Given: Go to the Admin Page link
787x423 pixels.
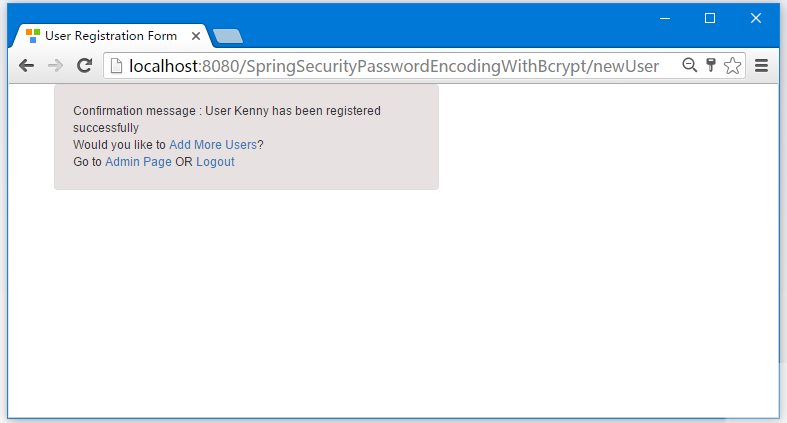Looking at the screenshot, I should [x=138, y=162].
